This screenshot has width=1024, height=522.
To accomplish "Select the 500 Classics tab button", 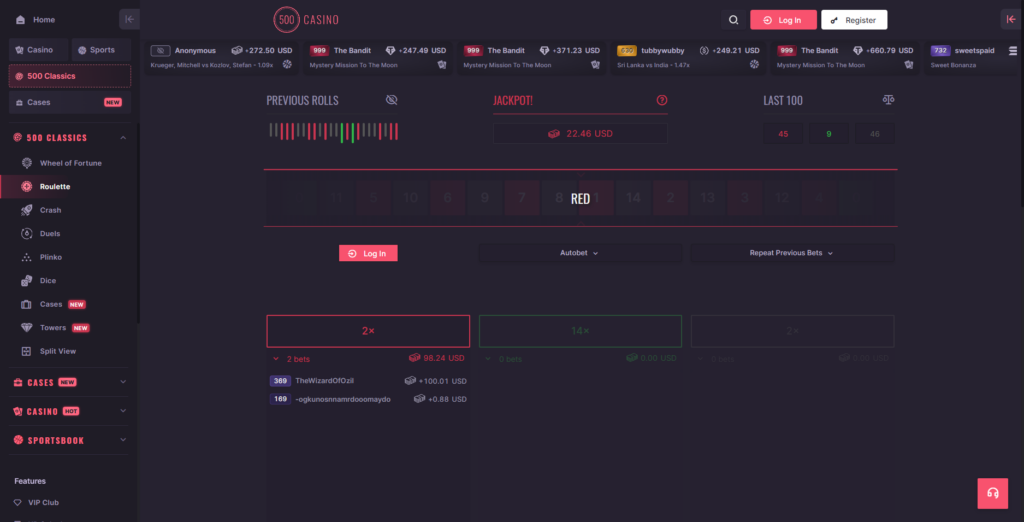I will pyautogui.click(x=70, y=76).
